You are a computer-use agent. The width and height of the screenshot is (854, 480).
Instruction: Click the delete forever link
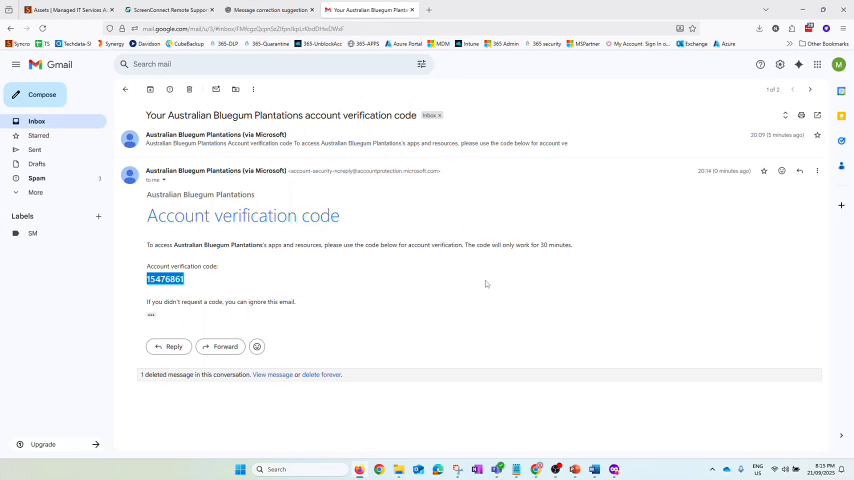(322, 375)
